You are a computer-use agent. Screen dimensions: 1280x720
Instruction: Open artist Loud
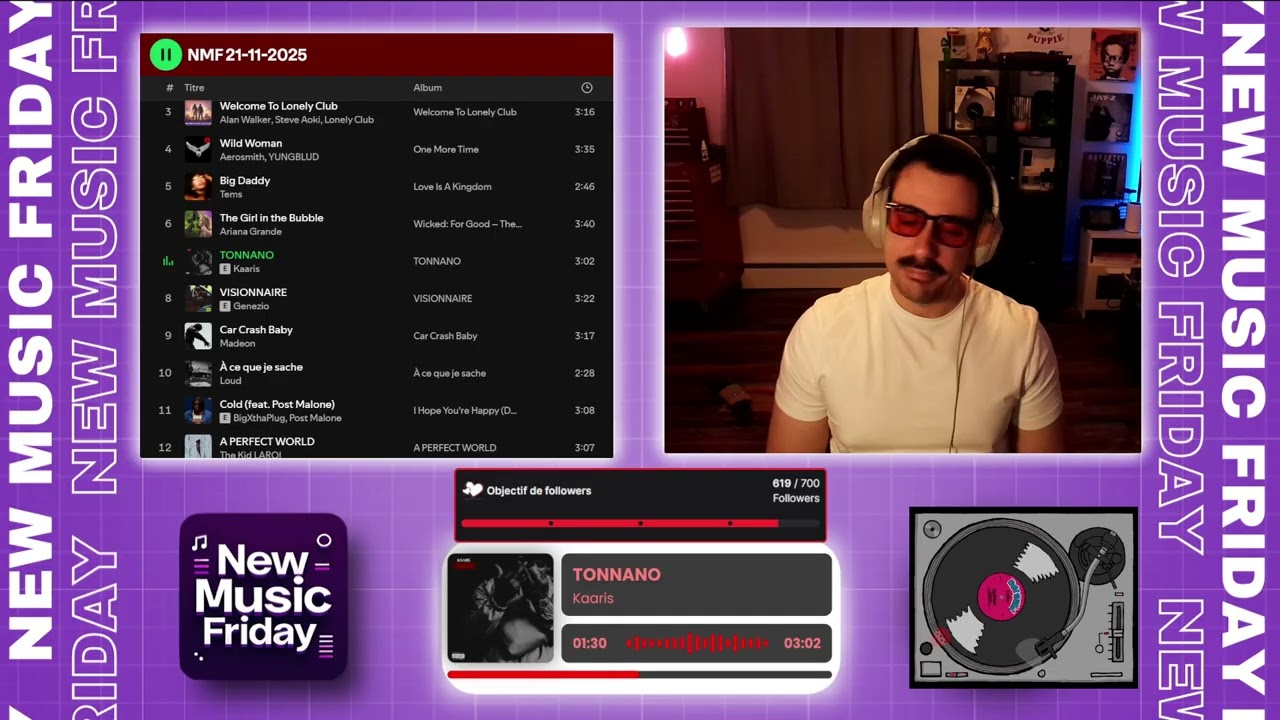[x=230, y=381]
